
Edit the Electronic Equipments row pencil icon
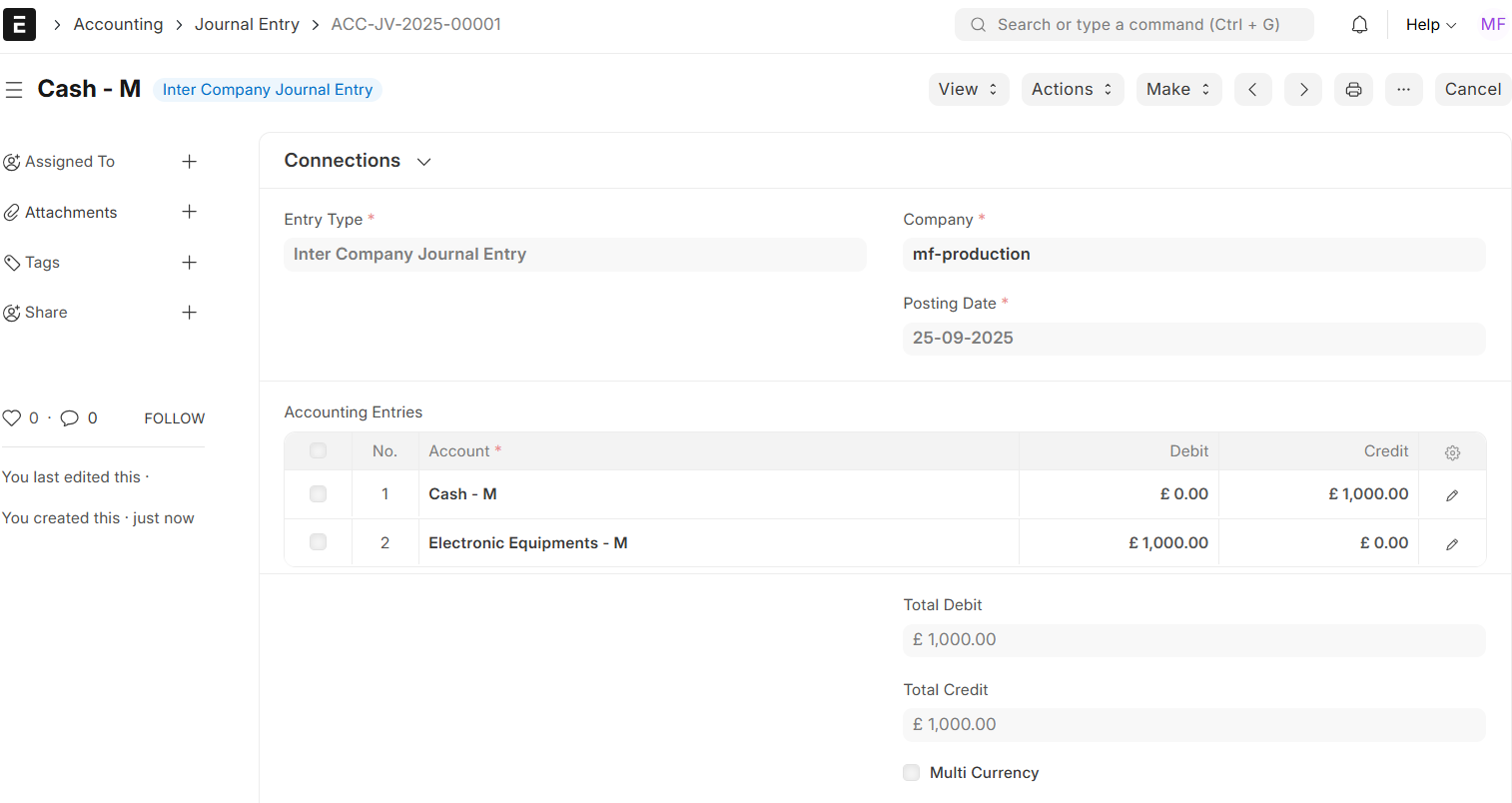(1452, 544)
